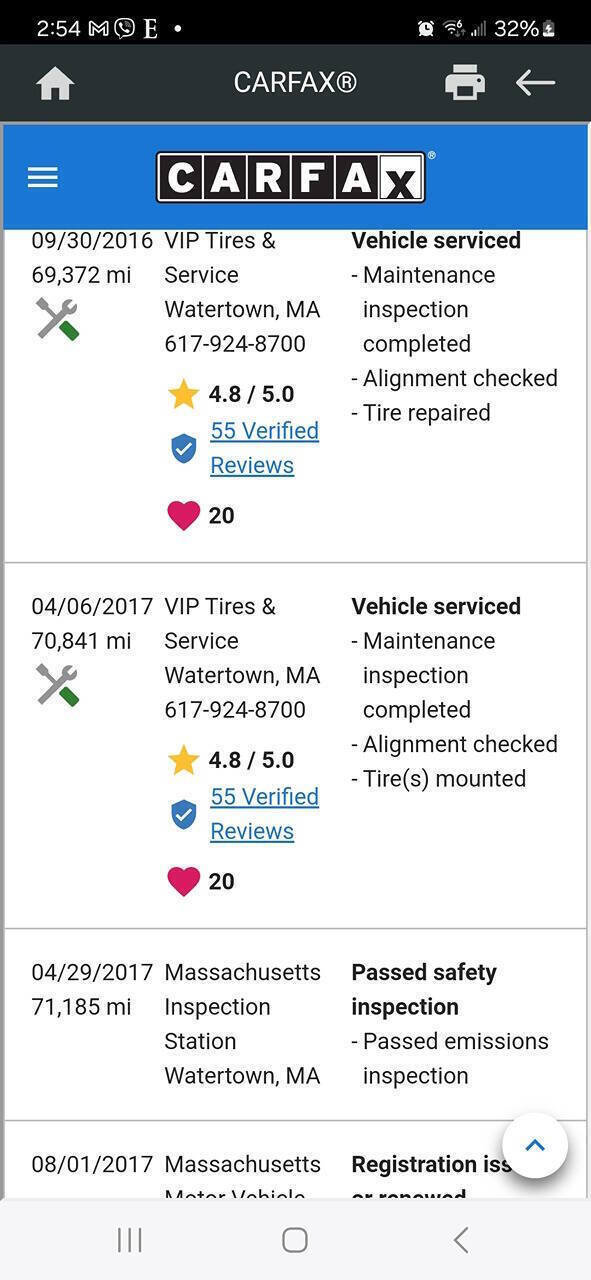Tap the heart icon in 09/30/2016 record
This screenshot has width=591, height=1280.
pyautogui.click(x=183, y=515)
